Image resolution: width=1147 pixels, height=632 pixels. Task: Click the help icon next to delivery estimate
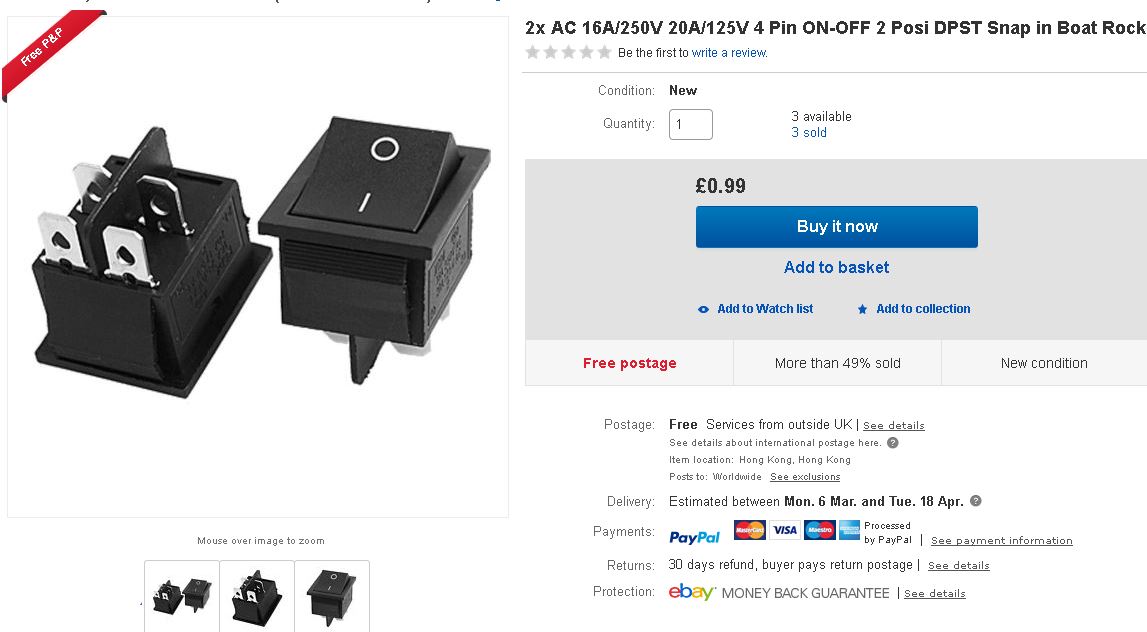[976, 501]
